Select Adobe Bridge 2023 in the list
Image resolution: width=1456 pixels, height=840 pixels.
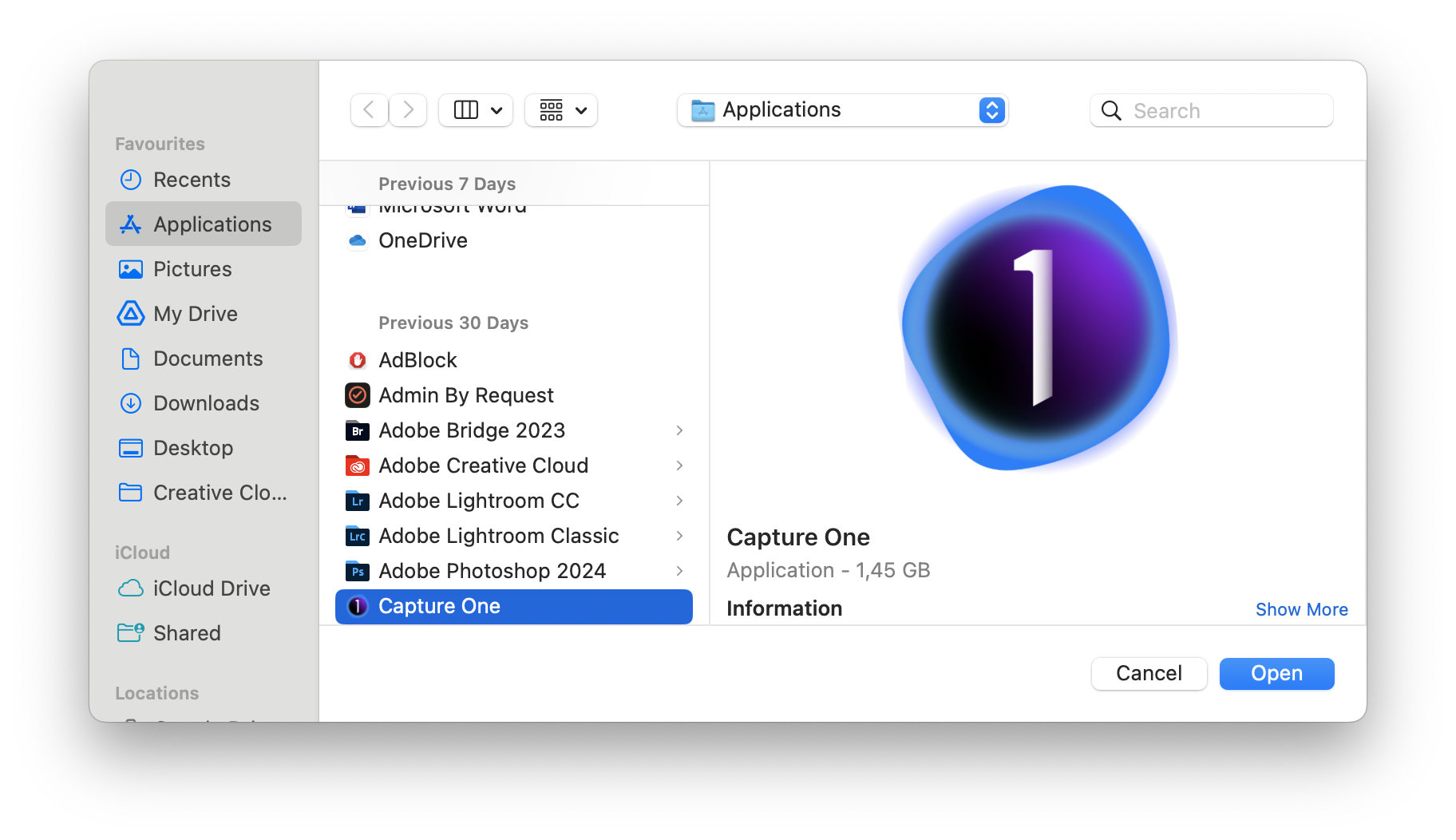[514, 430]
